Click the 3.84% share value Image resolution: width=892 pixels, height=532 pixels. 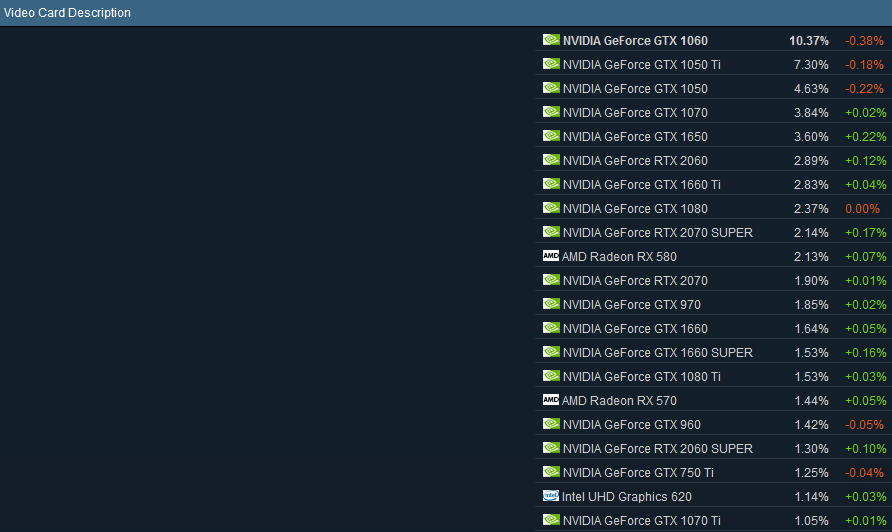pos(811,113)
